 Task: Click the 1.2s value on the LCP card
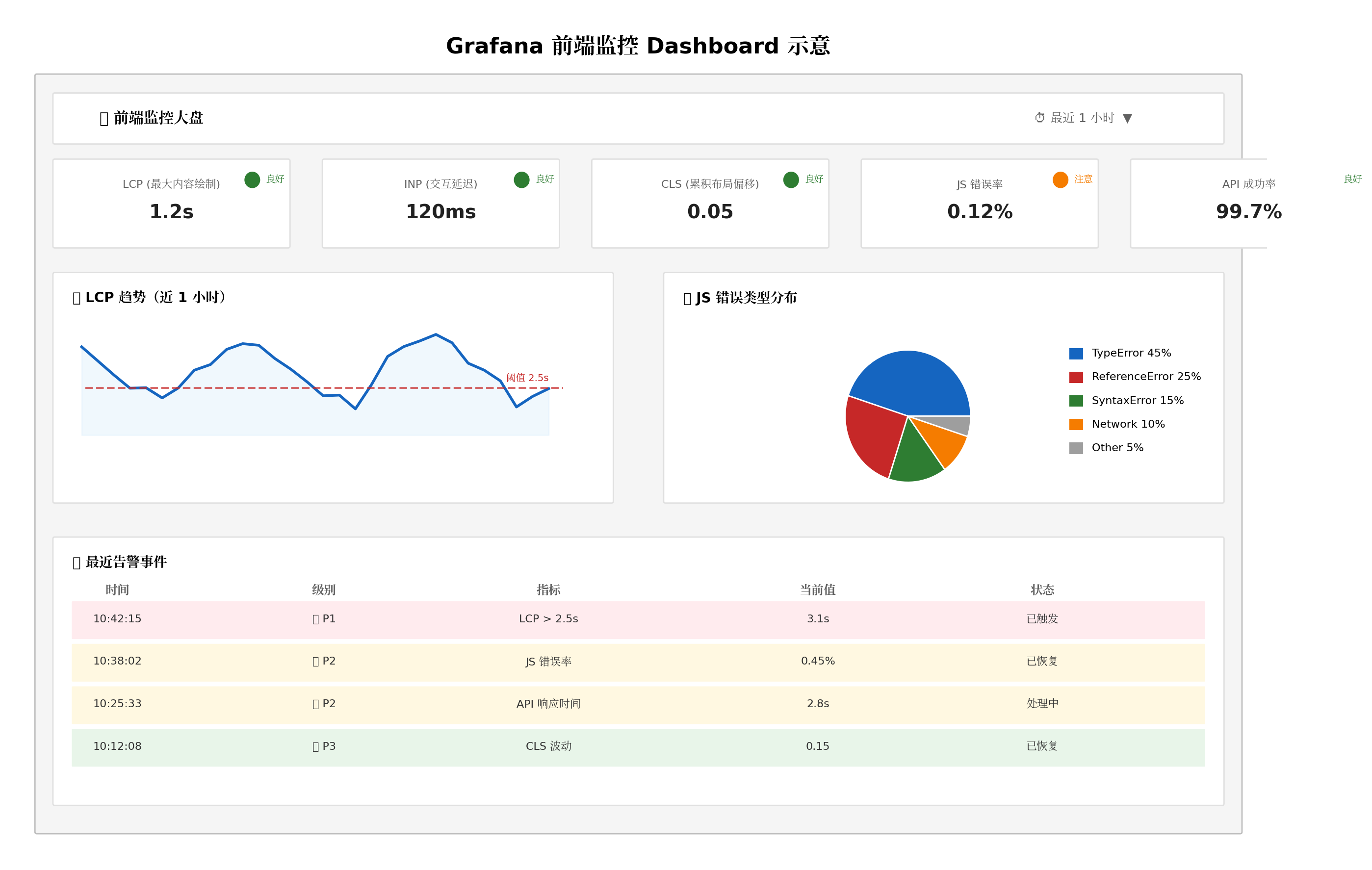[x=172, y=212]
